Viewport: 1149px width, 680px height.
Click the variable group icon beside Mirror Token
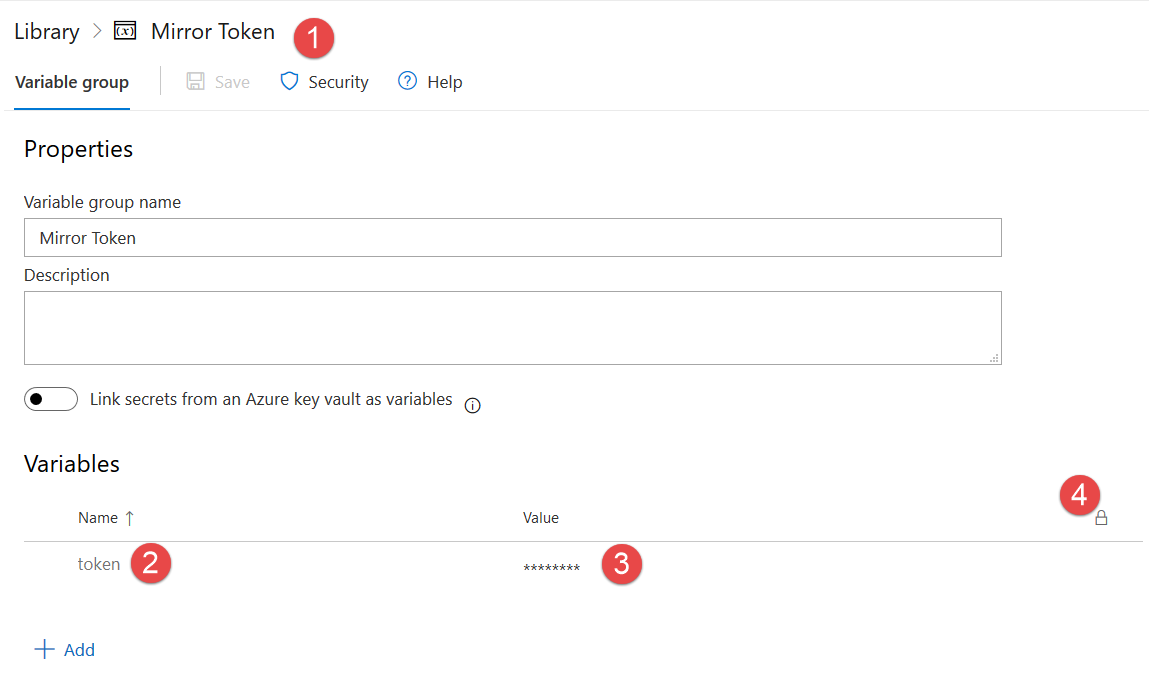(x=125, y=31)
